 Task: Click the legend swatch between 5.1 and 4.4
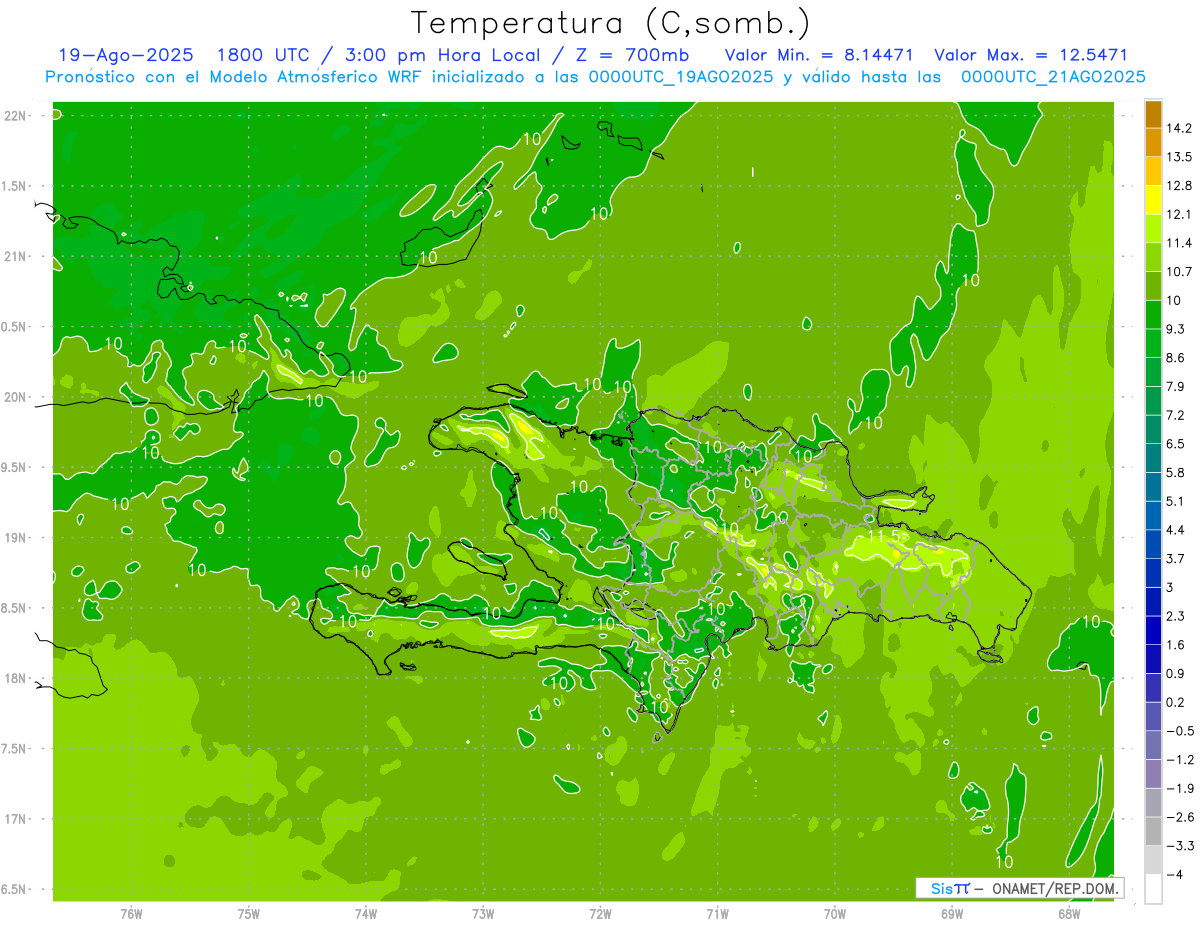(1153, 515)
